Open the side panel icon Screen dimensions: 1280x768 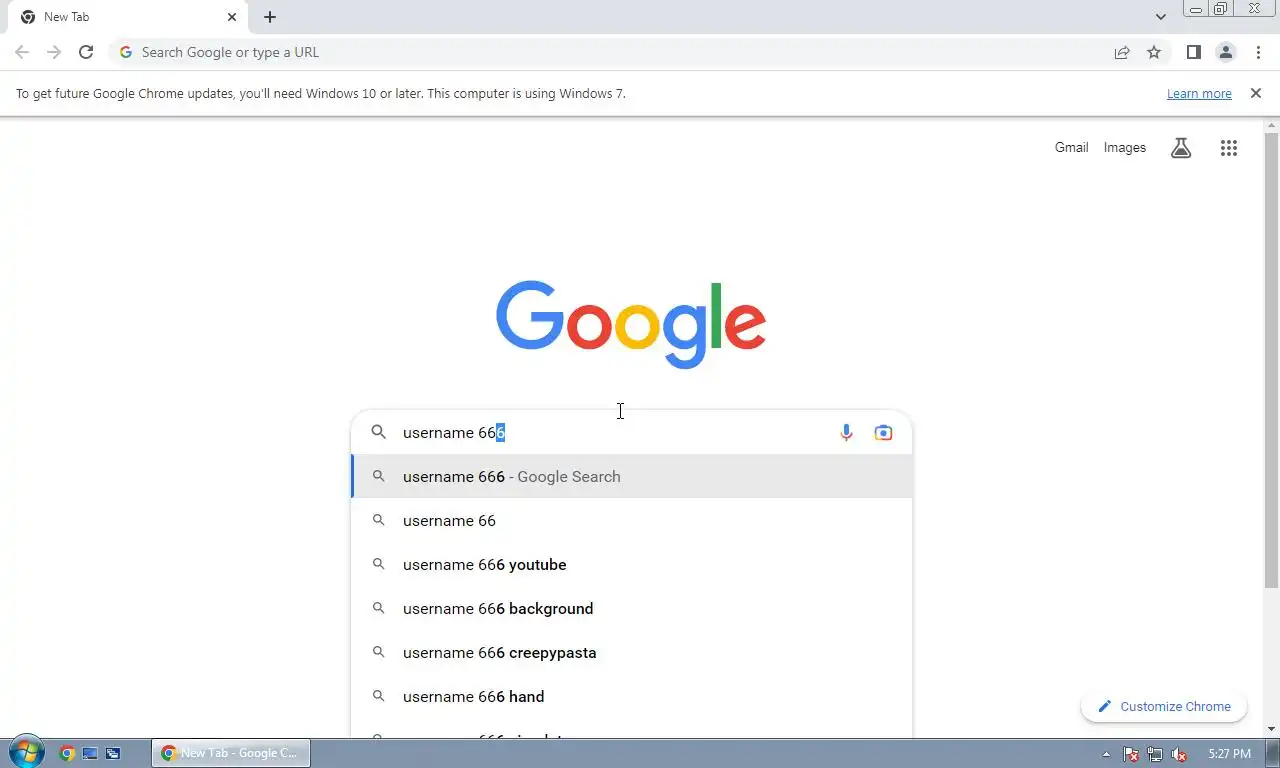1193,52
